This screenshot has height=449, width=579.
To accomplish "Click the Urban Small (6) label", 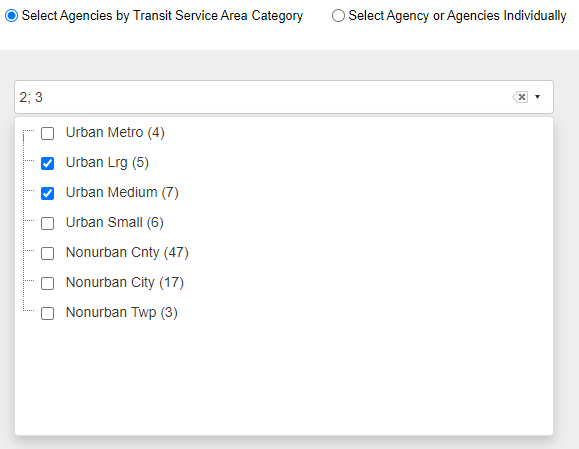I will click(114, 222).
